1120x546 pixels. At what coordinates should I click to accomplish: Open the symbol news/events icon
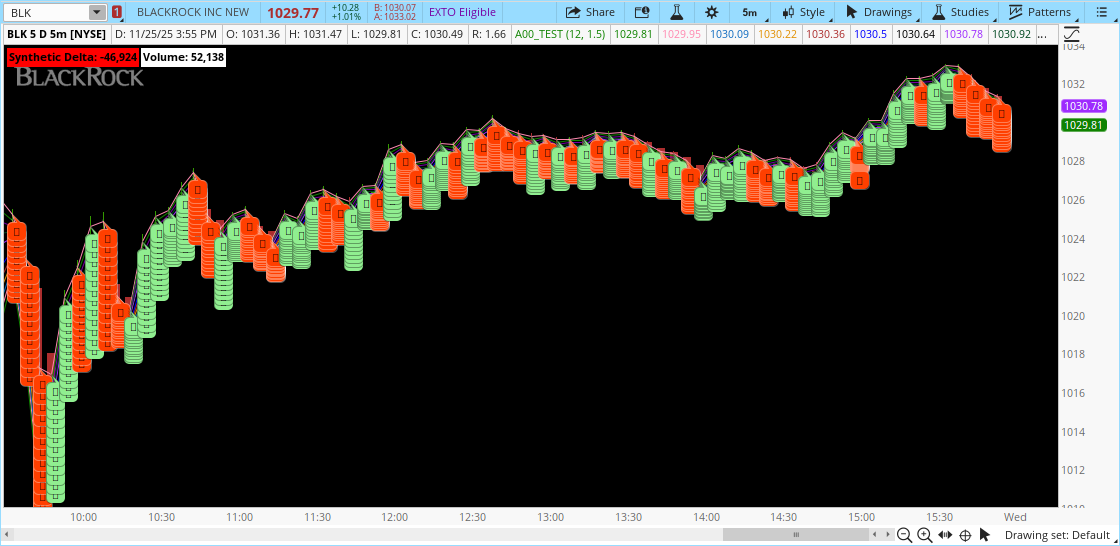click(642, 12)
